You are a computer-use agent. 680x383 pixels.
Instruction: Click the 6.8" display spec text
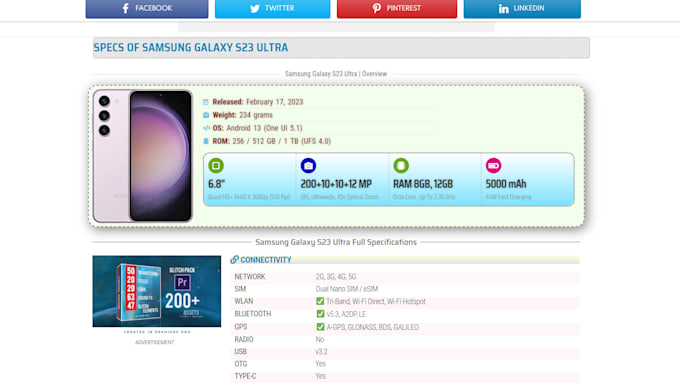216,184
